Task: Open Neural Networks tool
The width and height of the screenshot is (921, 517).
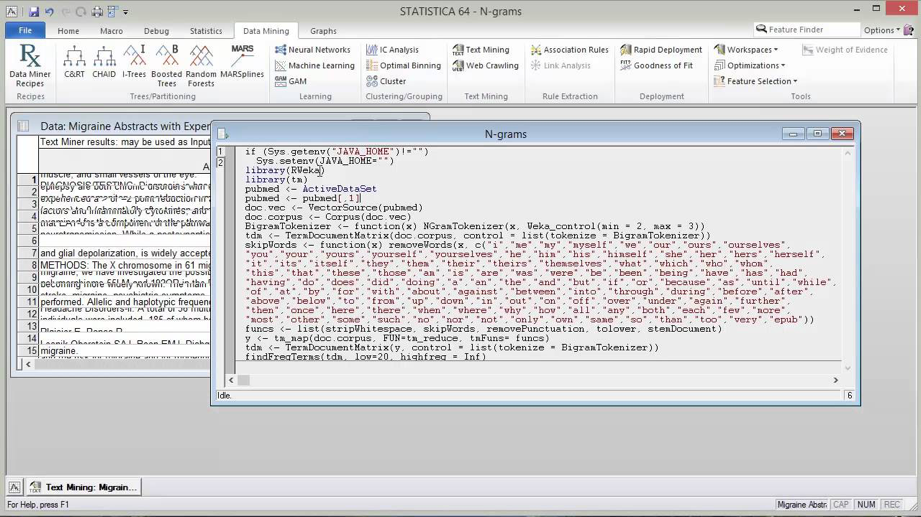Action: pyautogui.click(x=312, y=50)
